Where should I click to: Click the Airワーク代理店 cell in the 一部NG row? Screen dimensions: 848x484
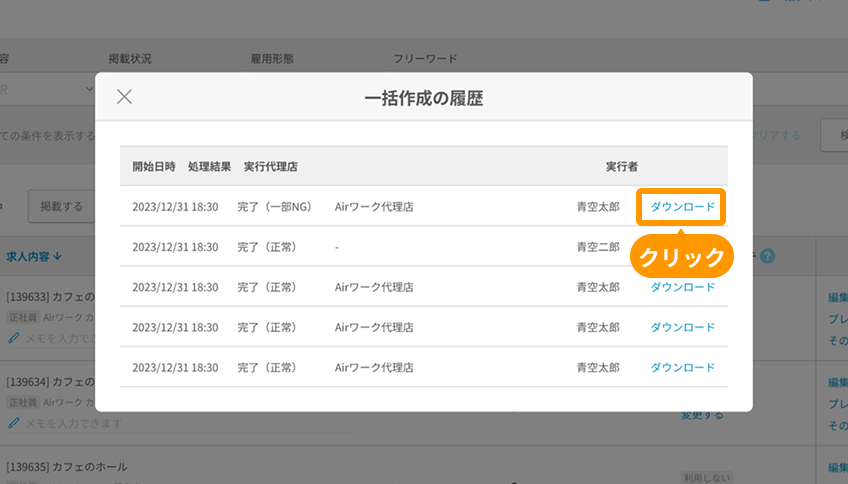pos(374,207)
